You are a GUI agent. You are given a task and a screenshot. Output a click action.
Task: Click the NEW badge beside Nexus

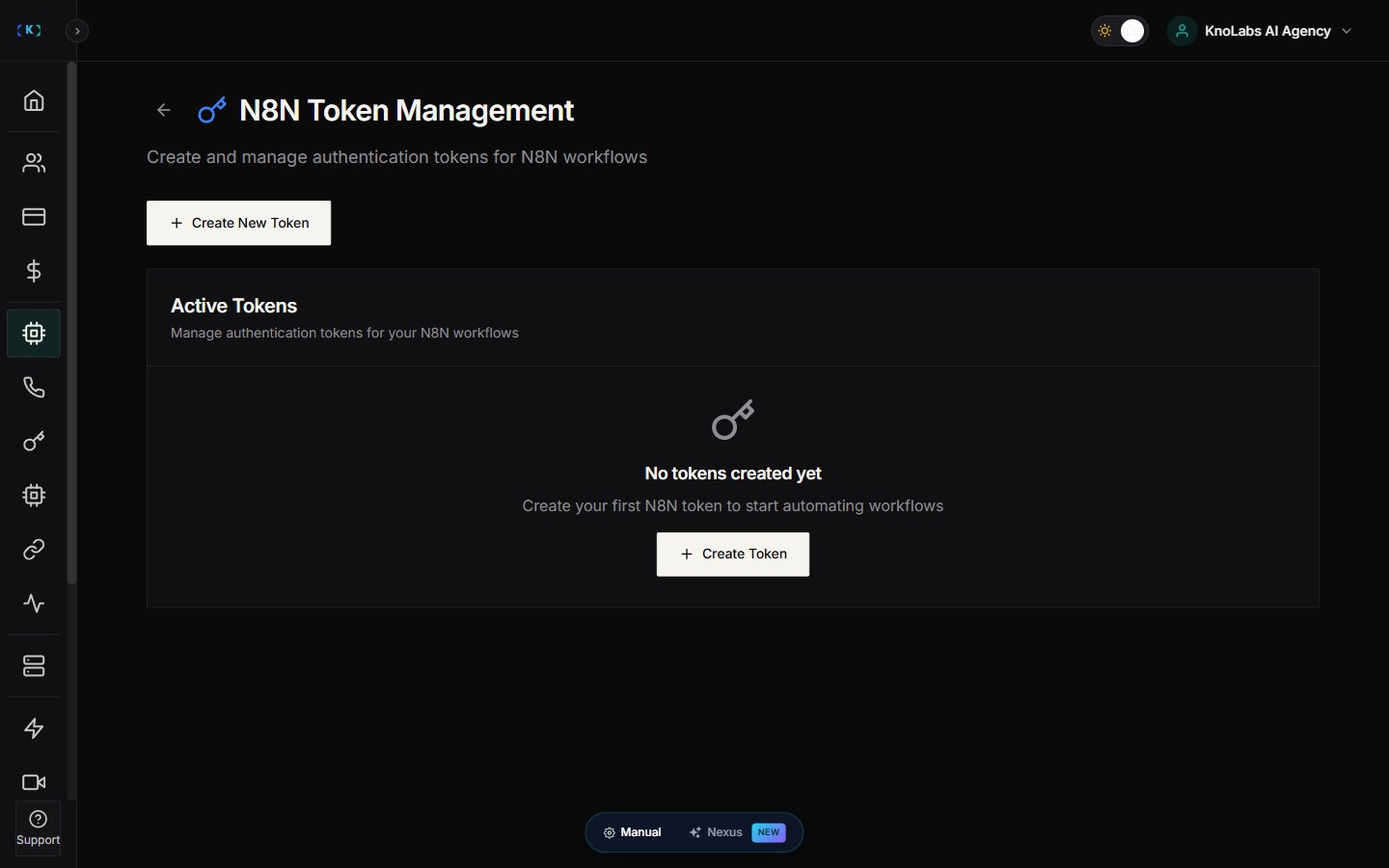[769, 832]
